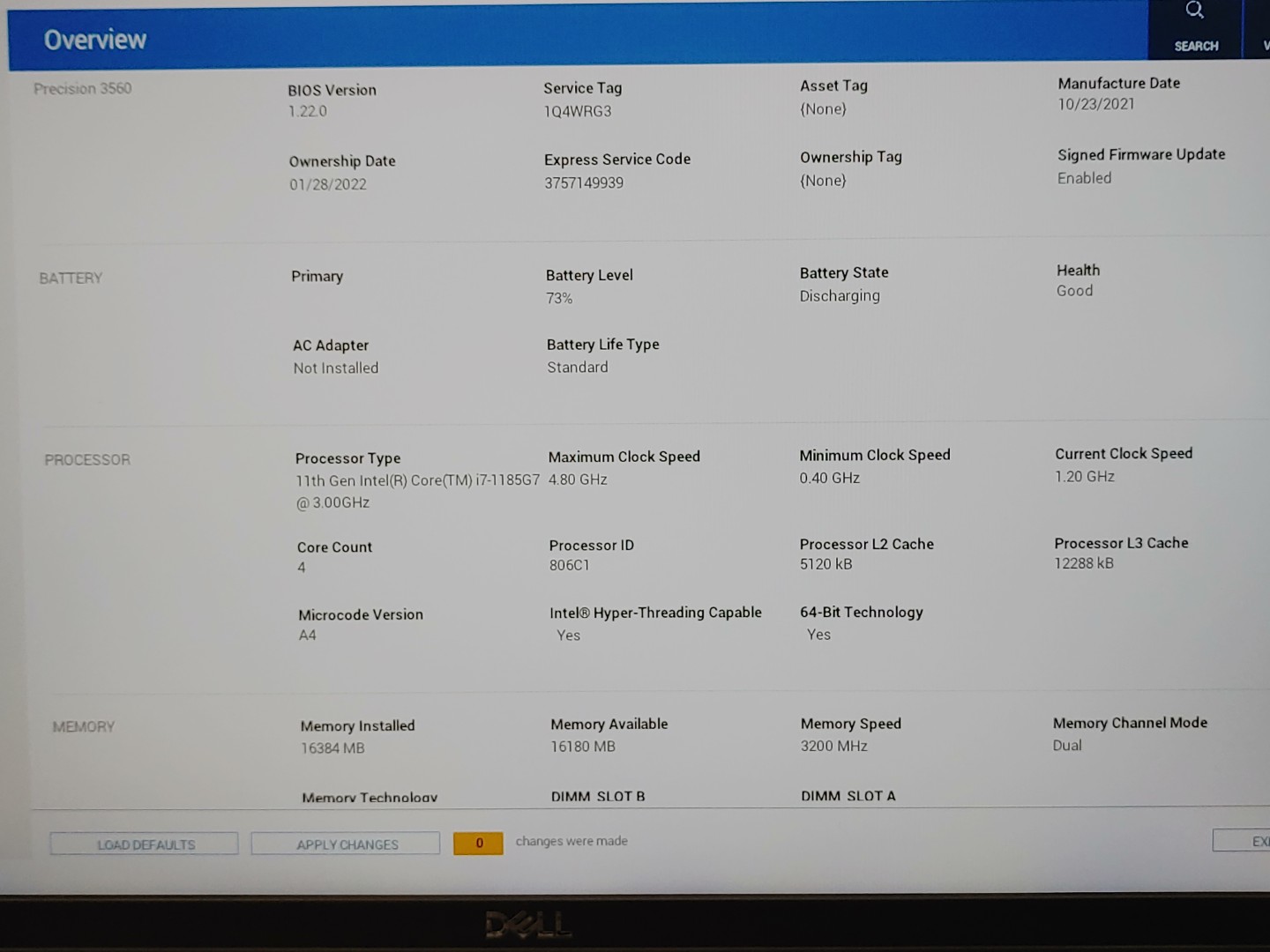Select the BATTERY section label

click(x=71, y=279)
